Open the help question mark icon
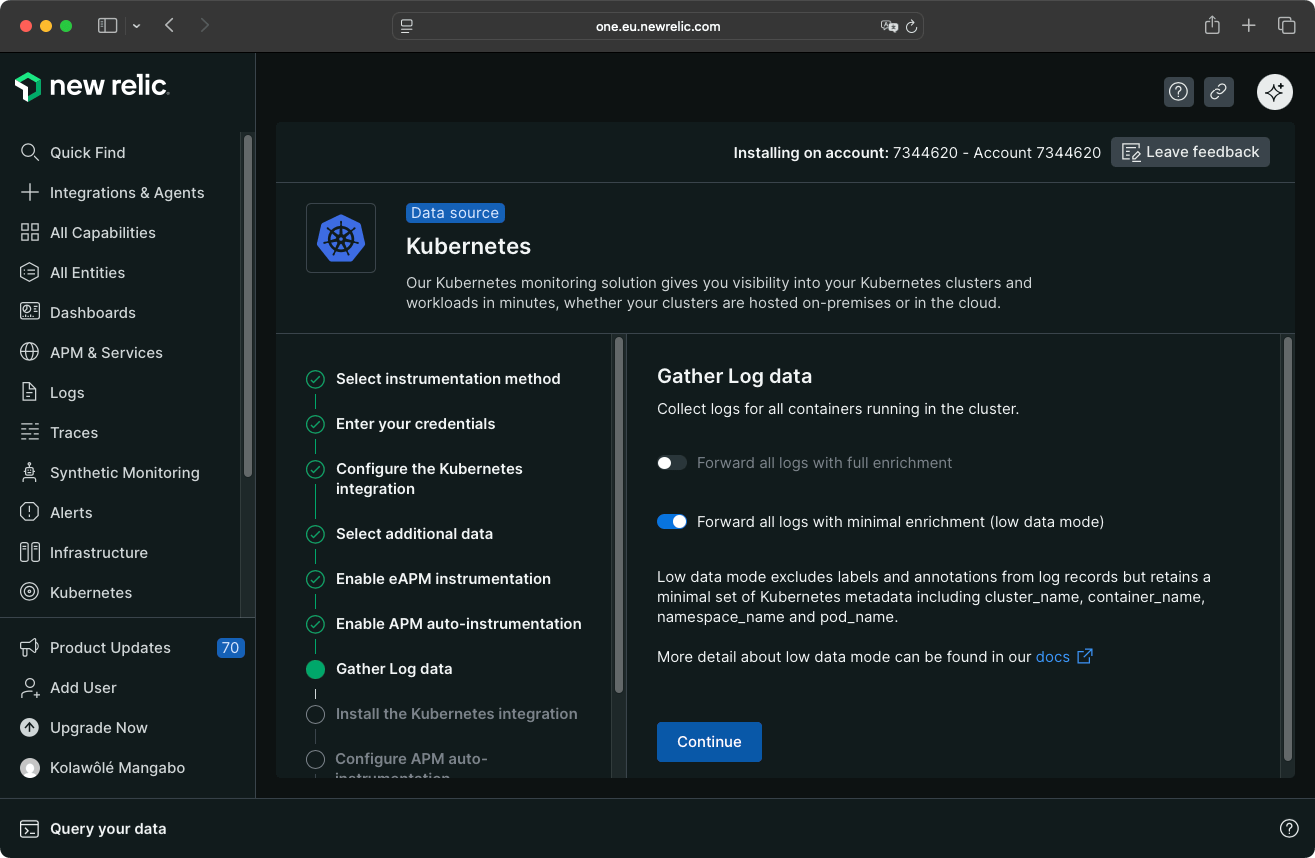1315x858 pixels. click(x=1178, y=91)
